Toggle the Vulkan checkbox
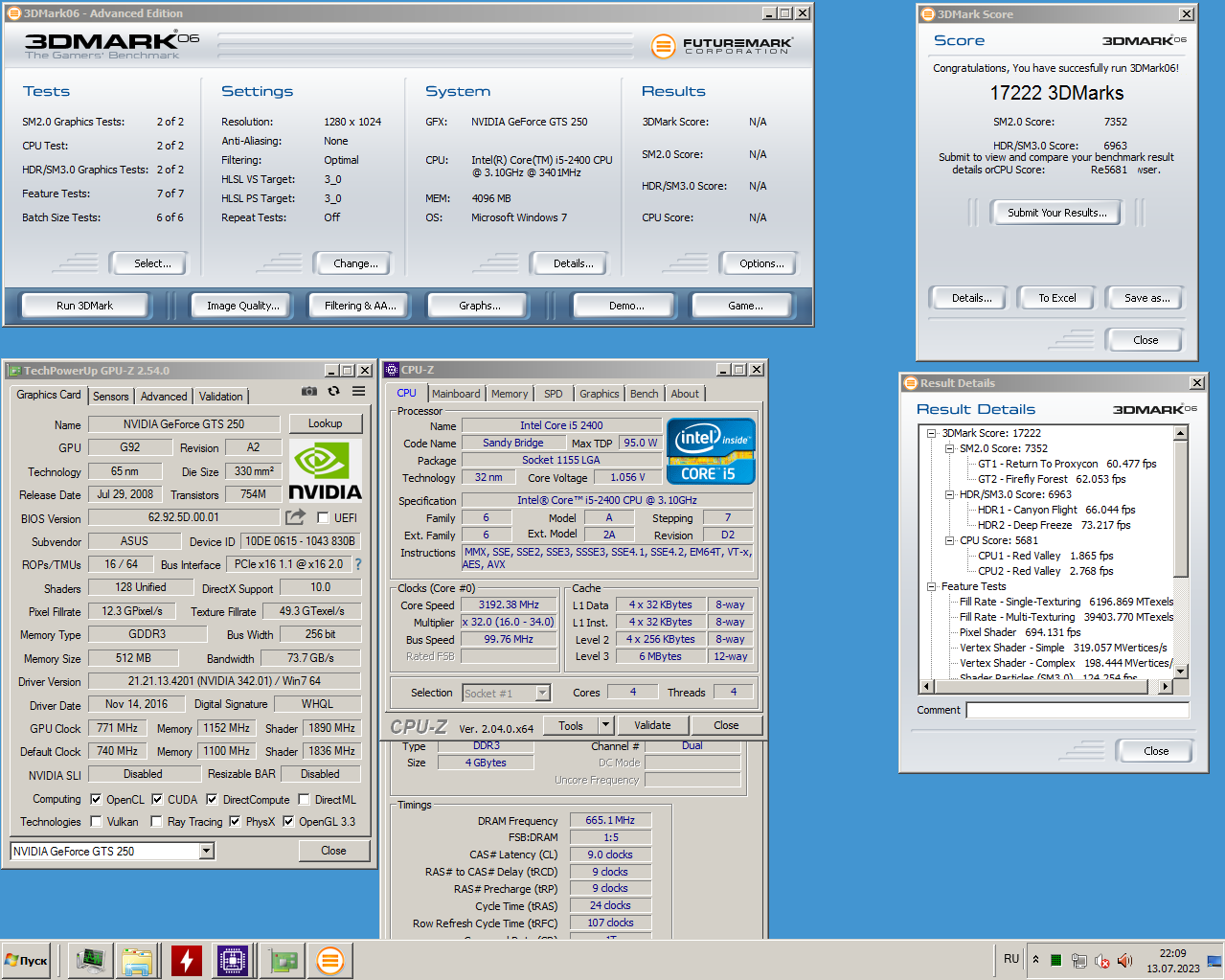The width and height of the screenshot is (1225, 980). pyautogui.click(x=96, y=821)
